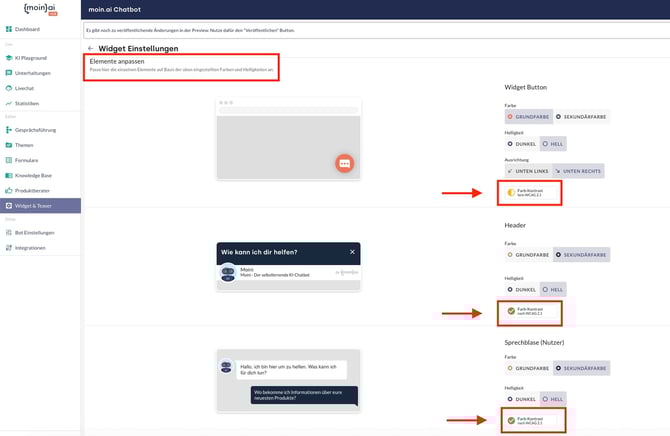Viewport: 670px width, 436px height.
Task: Click the orange chat widget preview button
Action: (344, 163)
